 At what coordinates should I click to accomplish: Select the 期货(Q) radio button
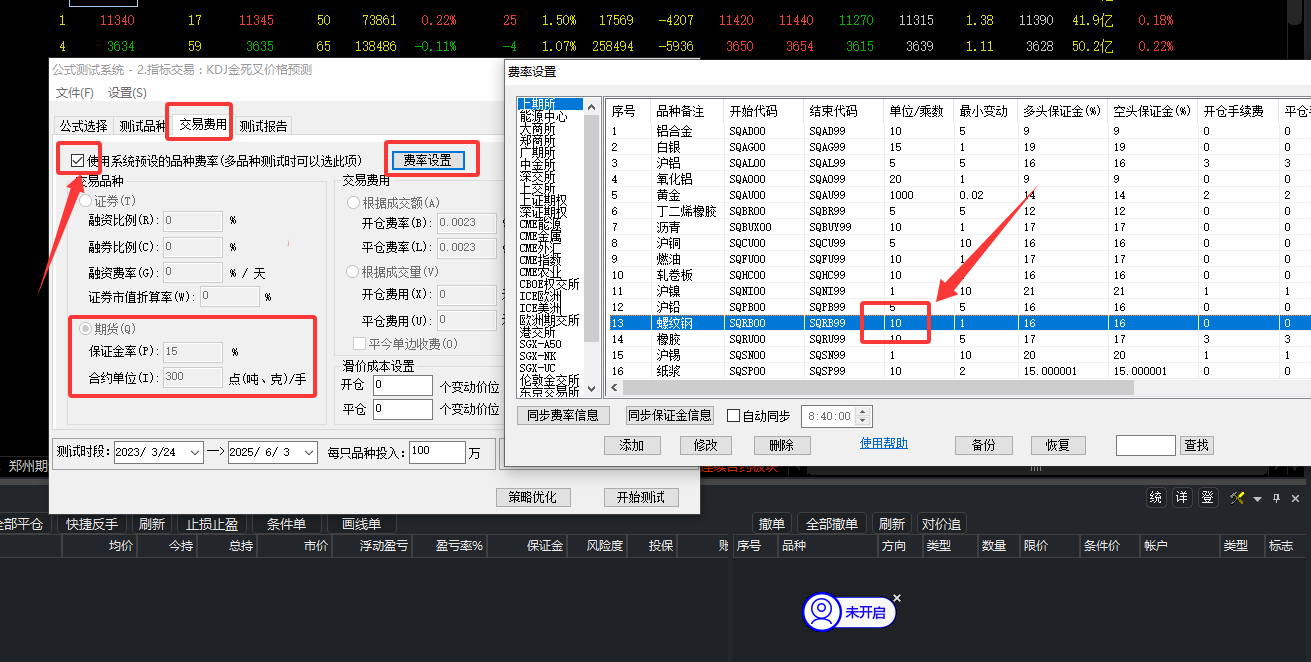click(x=87, y=329)
